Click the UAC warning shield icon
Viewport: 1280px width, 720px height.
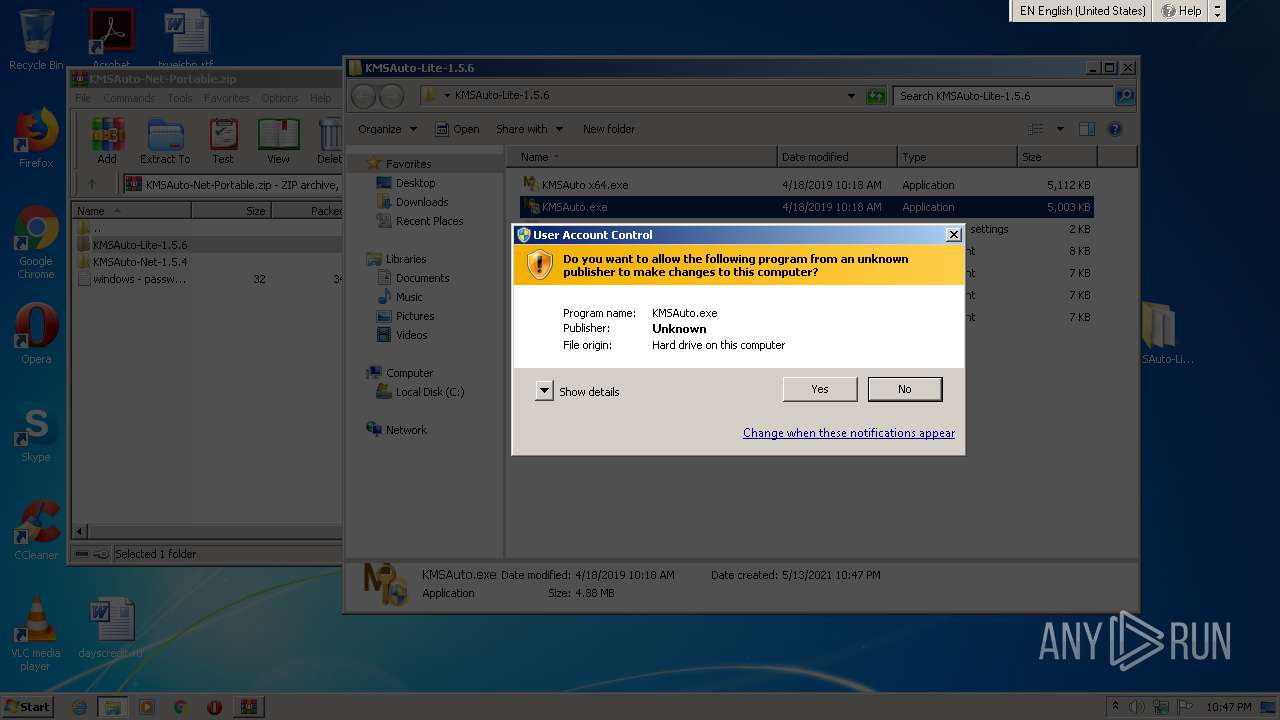tap(540, 265)
